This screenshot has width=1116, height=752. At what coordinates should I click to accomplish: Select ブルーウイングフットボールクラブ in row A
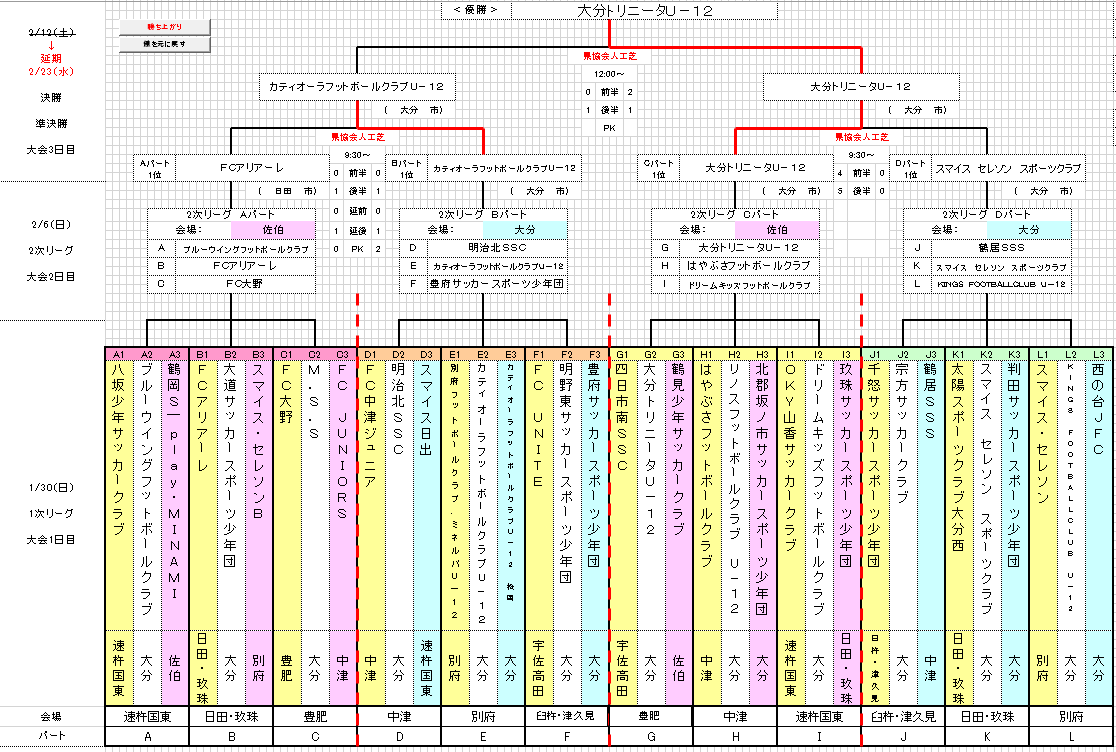[x=246, y=248]
